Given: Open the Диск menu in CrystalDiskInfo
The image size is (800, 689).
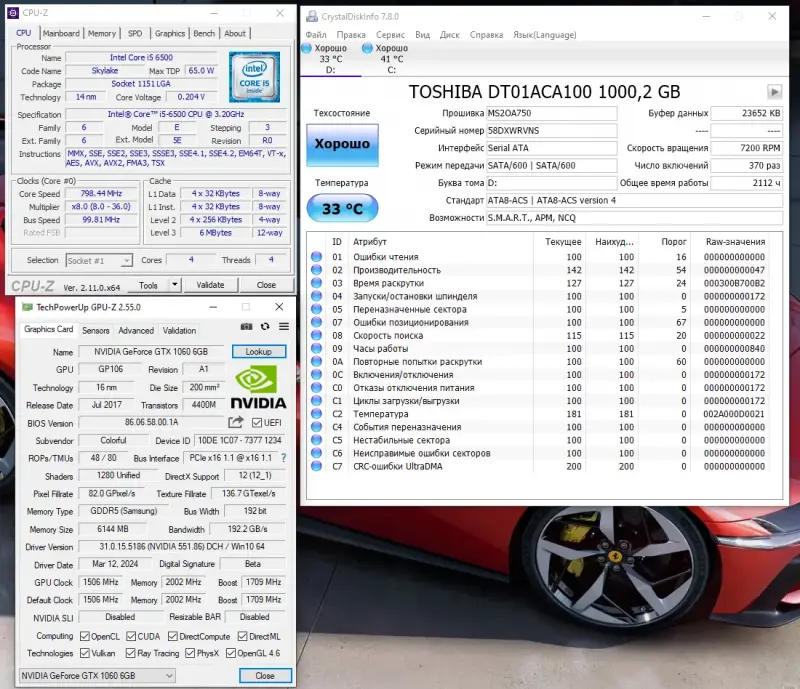Looking at the screenshot, I should pyautogui.click(x=449, y=35).
